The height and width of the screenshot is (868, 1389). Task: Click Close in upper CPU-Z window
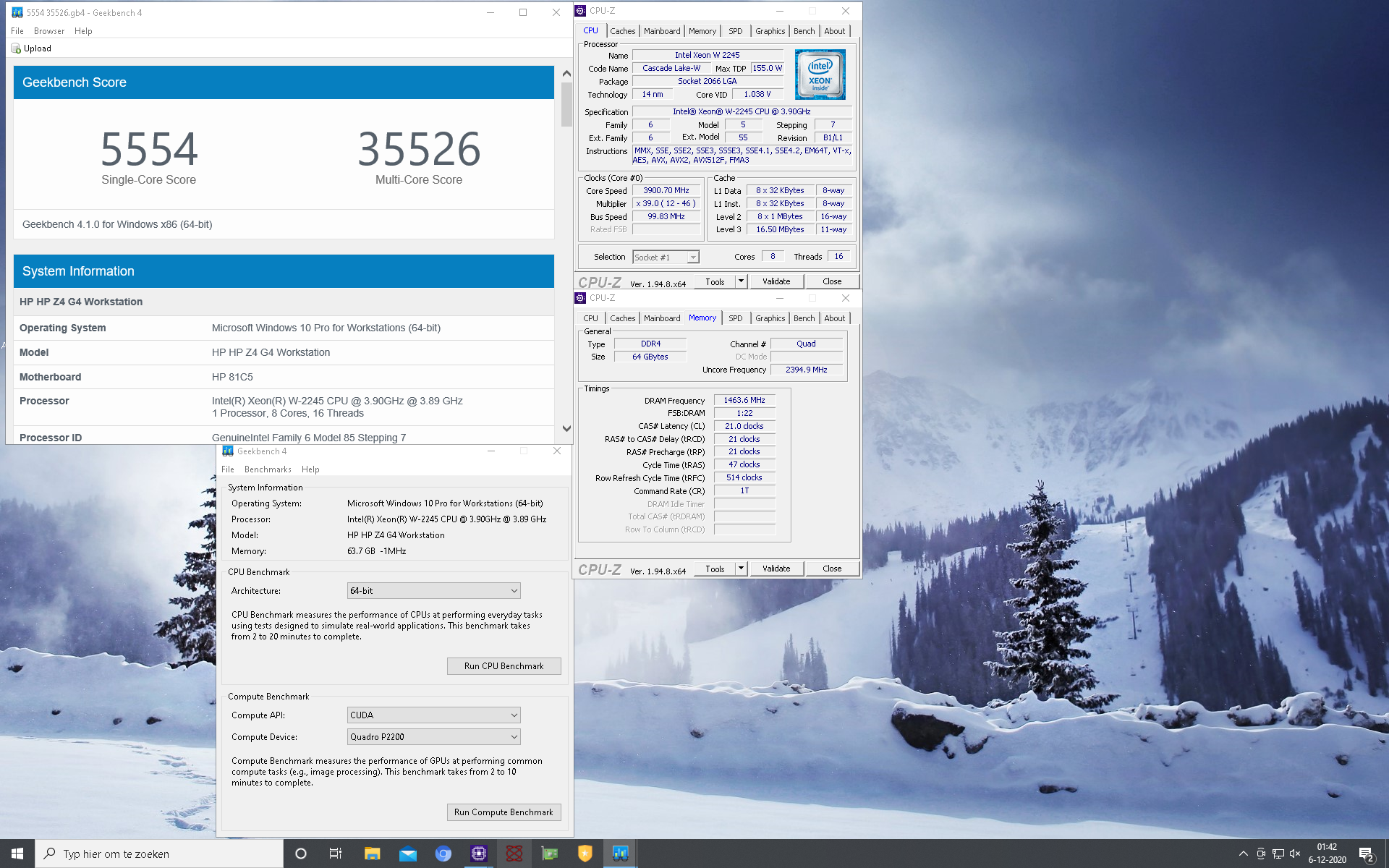click(832, 281)
